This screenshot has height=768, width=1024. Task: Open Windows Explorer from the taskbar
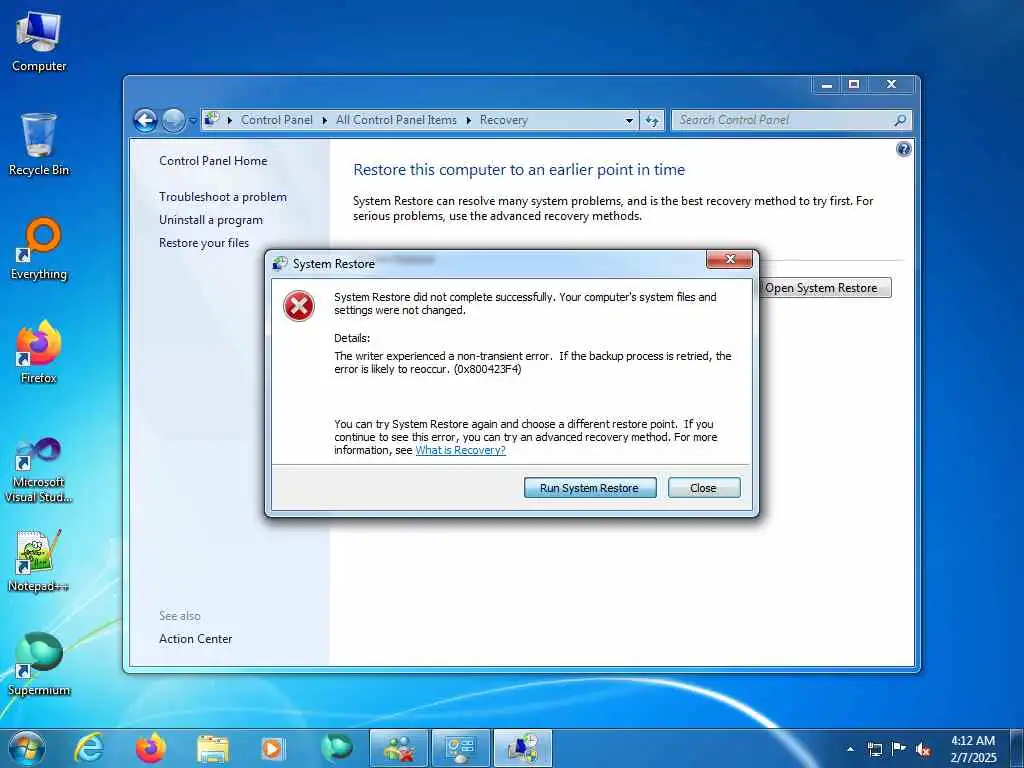[x=212, y=748]
